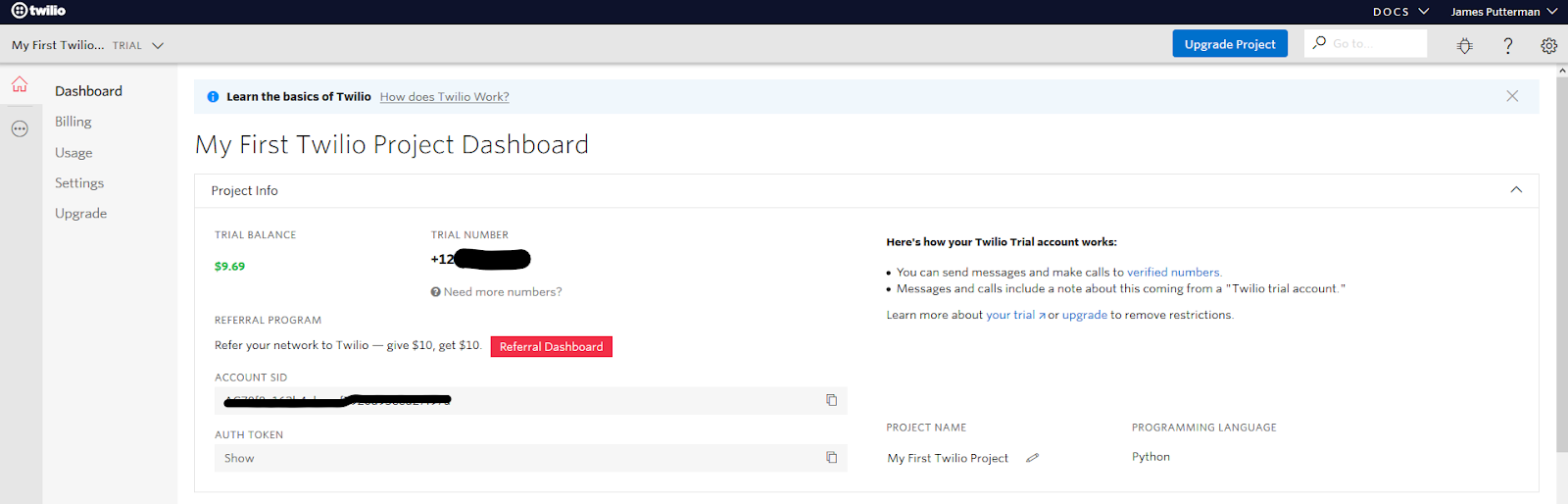Open the settings gear icon
Viewport: 1568px width, 504px height.
[x=1549, y=45]
